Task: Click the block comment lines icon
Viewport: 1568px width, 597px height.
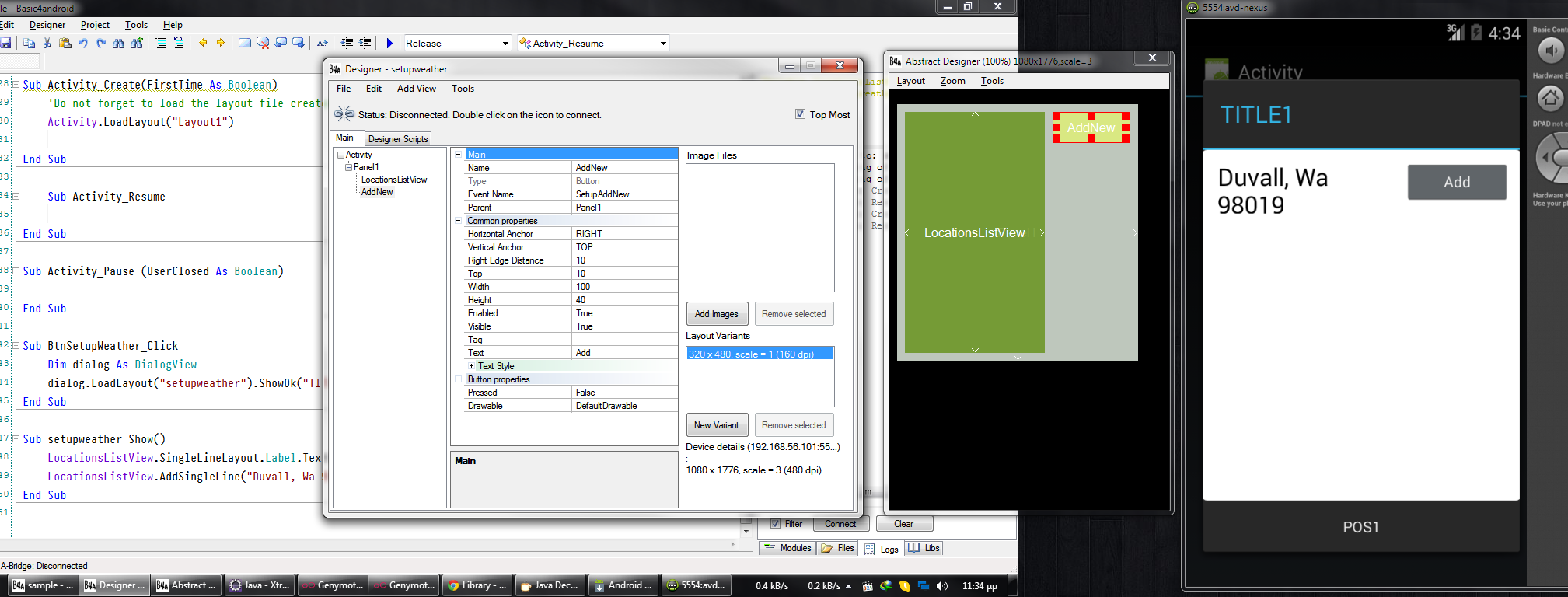Action: tap(161, 43)
